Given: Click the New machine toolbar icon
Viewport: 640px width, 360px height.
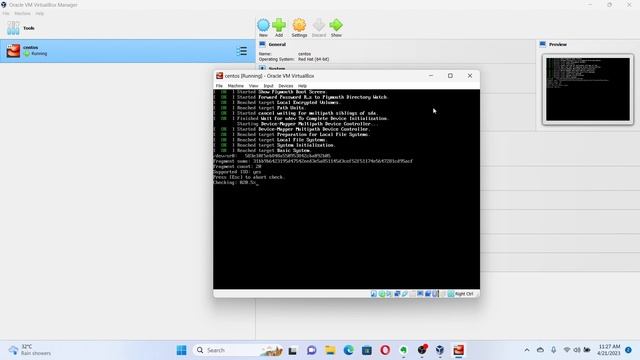Looking at the screenshot, I should (x=263, y=25).
